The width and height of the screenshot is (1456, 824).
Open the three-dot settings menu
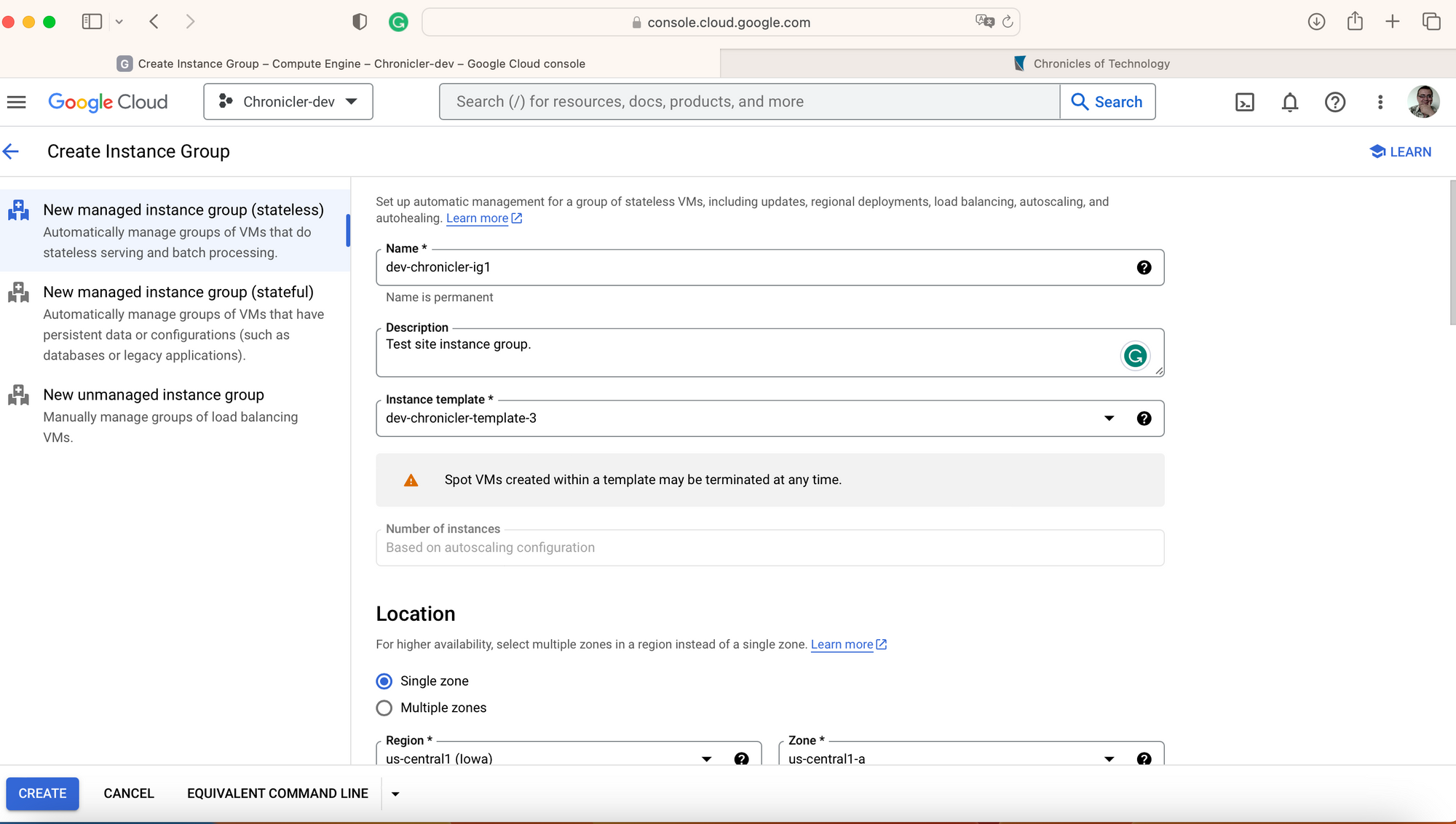click(x=1380, y=103)
